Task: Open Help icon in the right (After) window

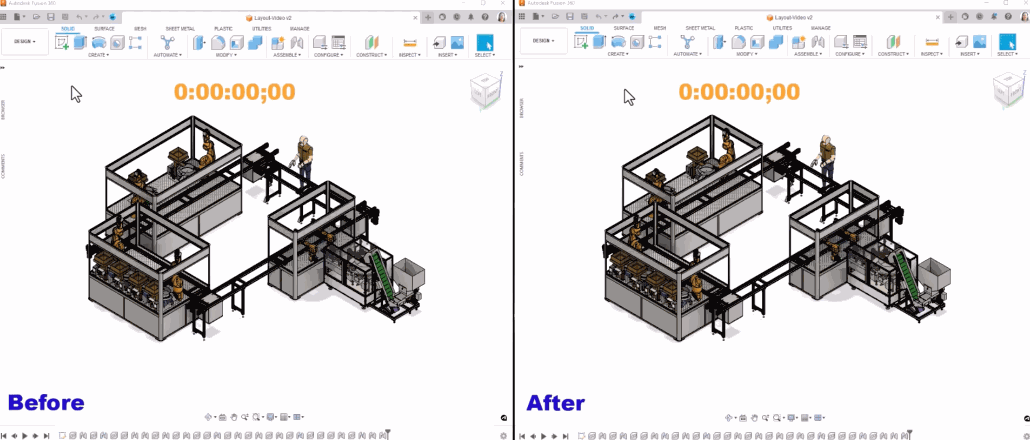Action: (1008, 17)
